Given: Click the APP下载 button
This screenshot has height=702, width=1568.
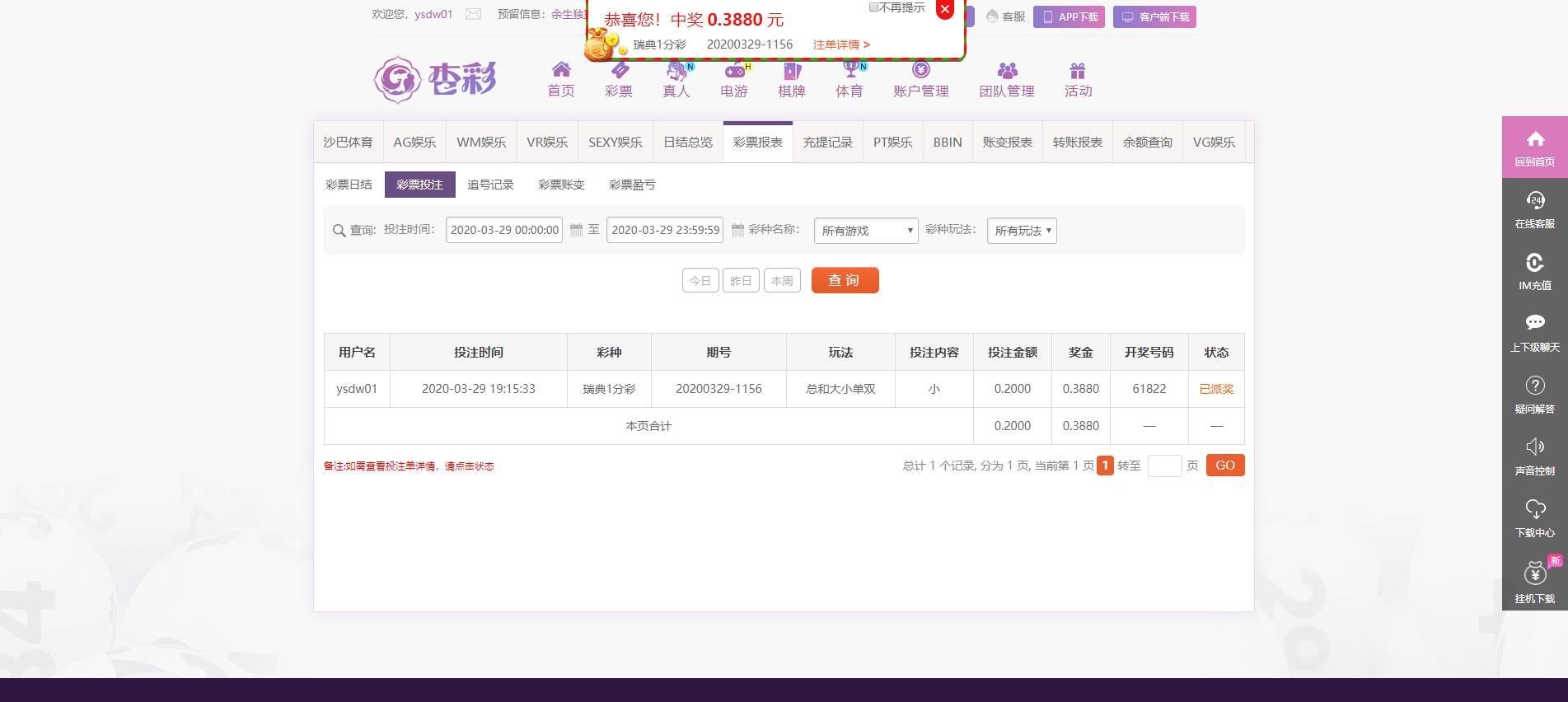Looking at the screenshot, I should click(1070, 17).
